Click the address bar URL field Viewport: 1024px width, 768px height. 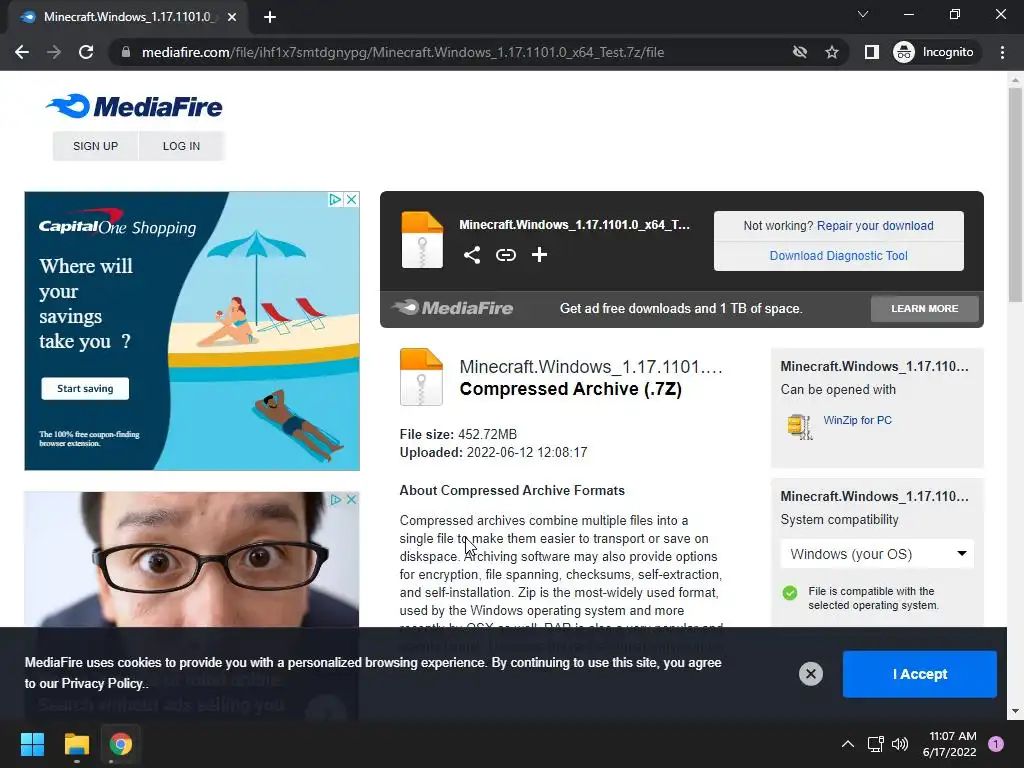click(403, 52)
